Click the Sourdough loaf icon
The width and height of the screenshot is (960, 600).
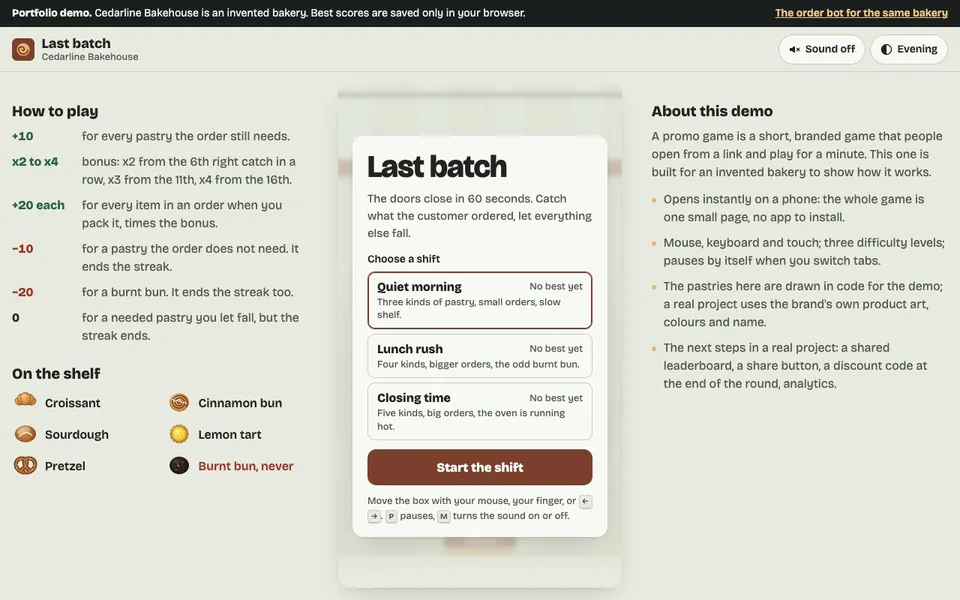click(x=26, y=433)
